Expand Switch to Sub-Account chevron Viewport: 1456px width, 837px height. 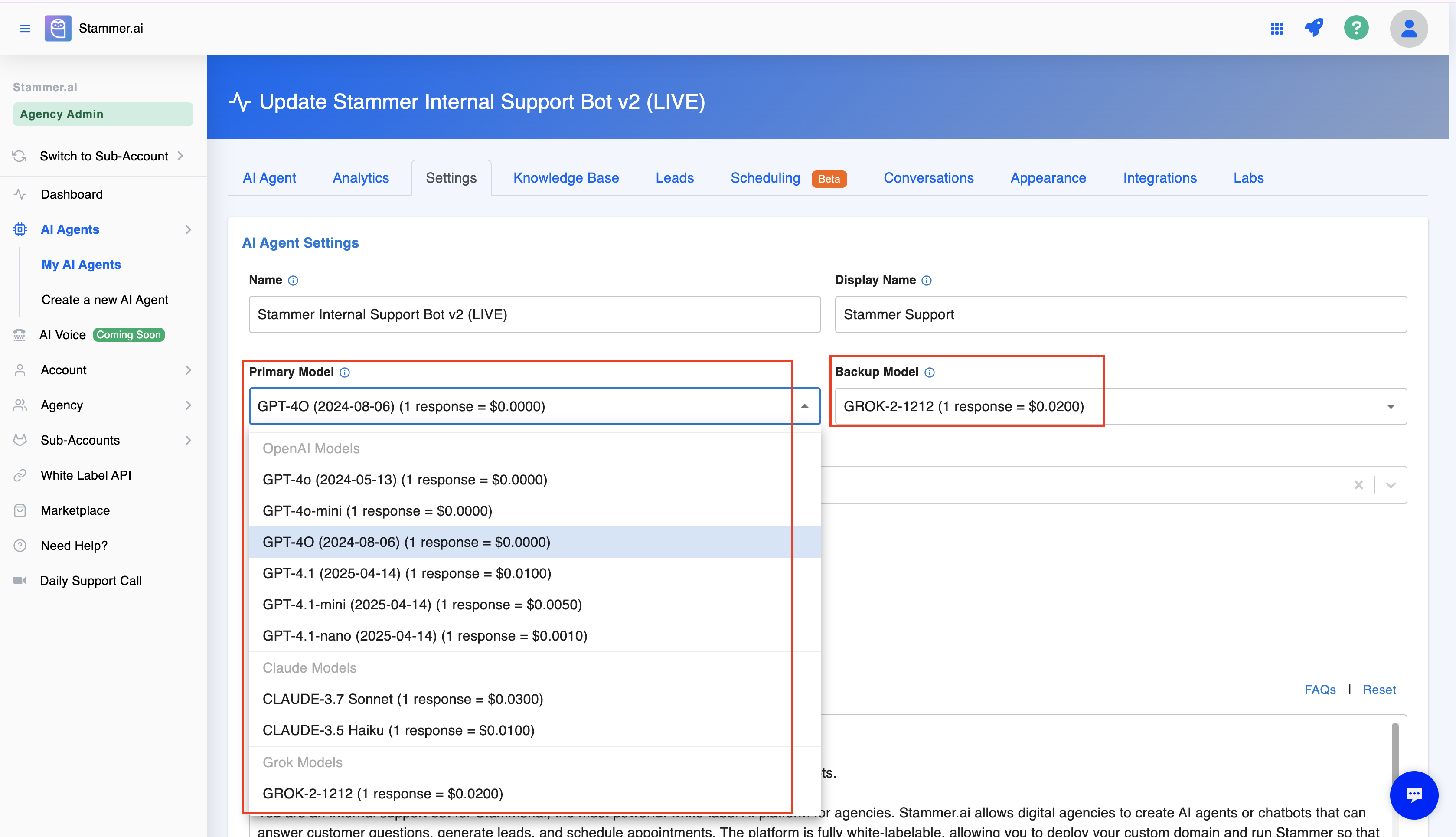tap(180, 156)
